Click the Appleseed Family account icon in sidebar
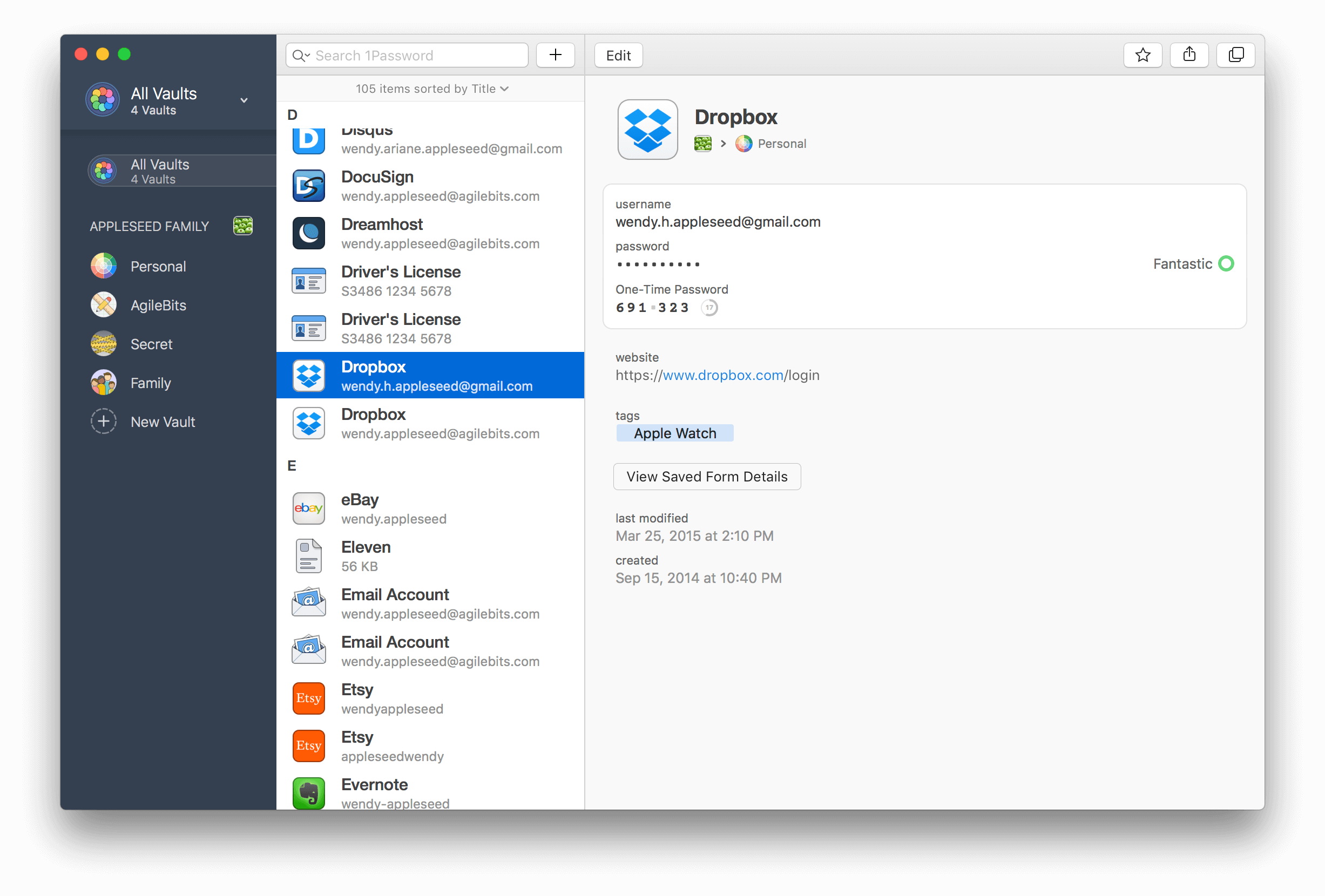 (x=243, y=226)
